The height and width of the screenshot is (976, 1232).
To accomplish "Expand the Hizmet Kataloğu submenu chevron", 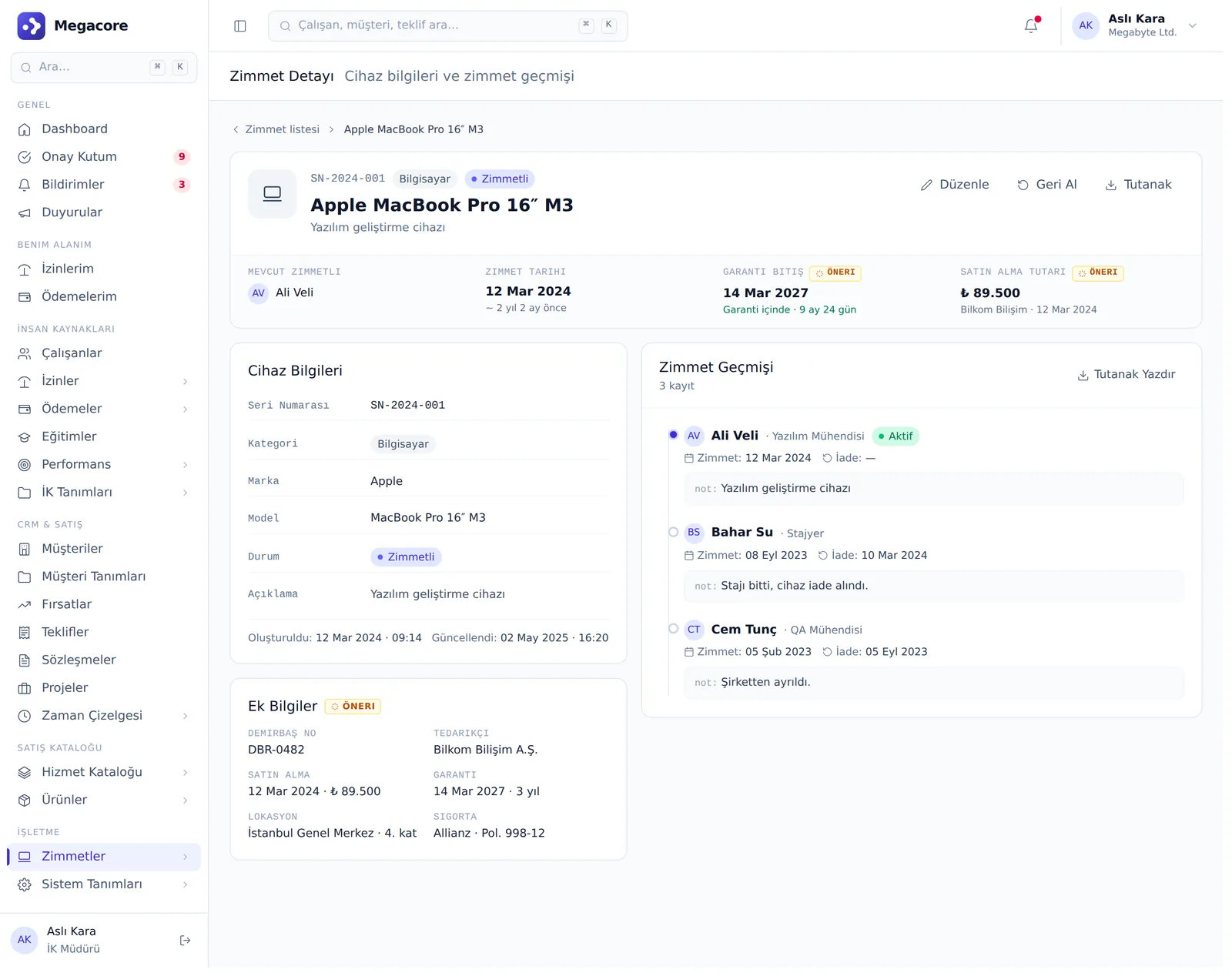I will coord(186,773).
